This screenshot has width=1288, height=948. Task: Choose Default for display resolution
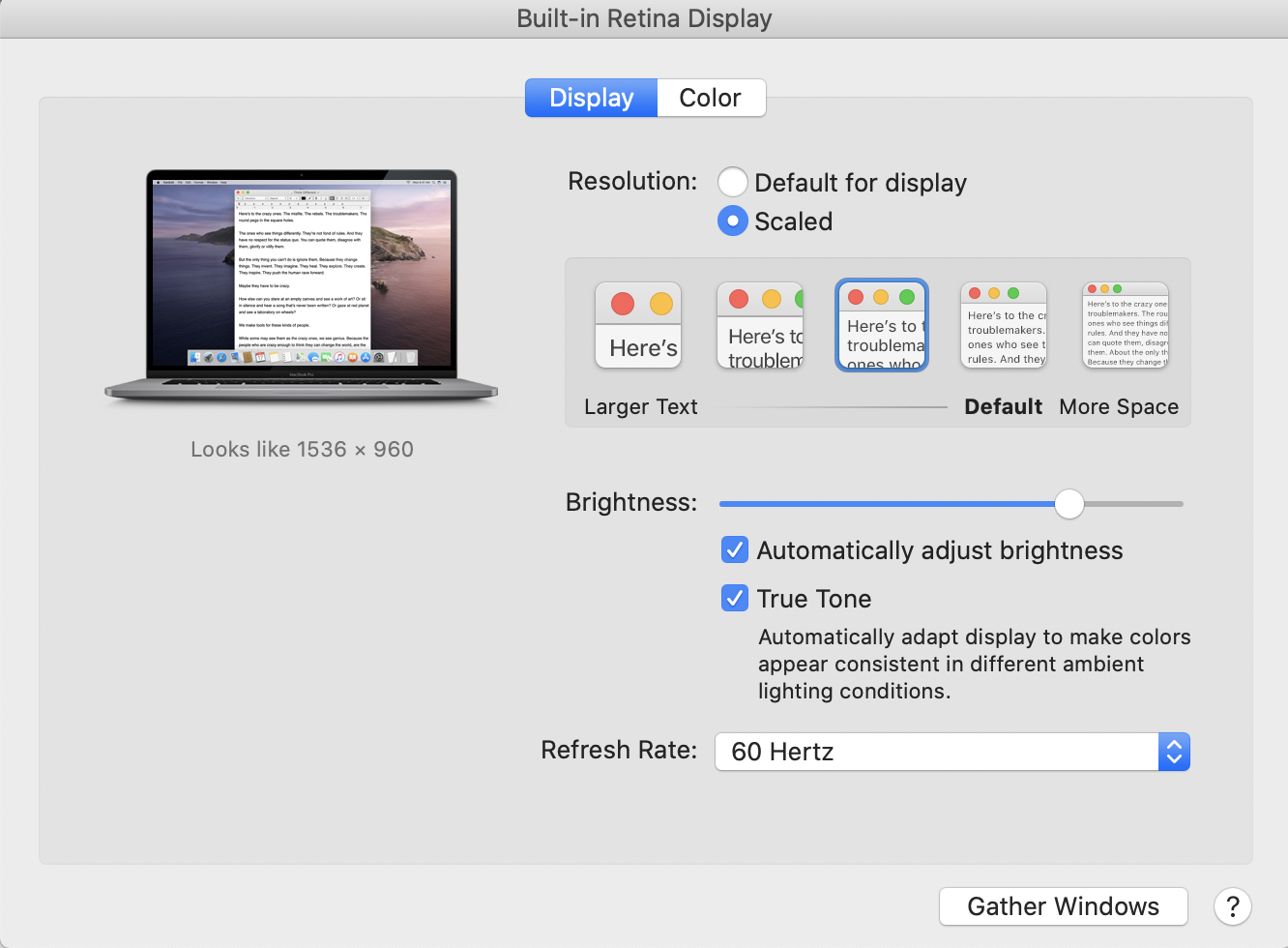click(733, 182)
